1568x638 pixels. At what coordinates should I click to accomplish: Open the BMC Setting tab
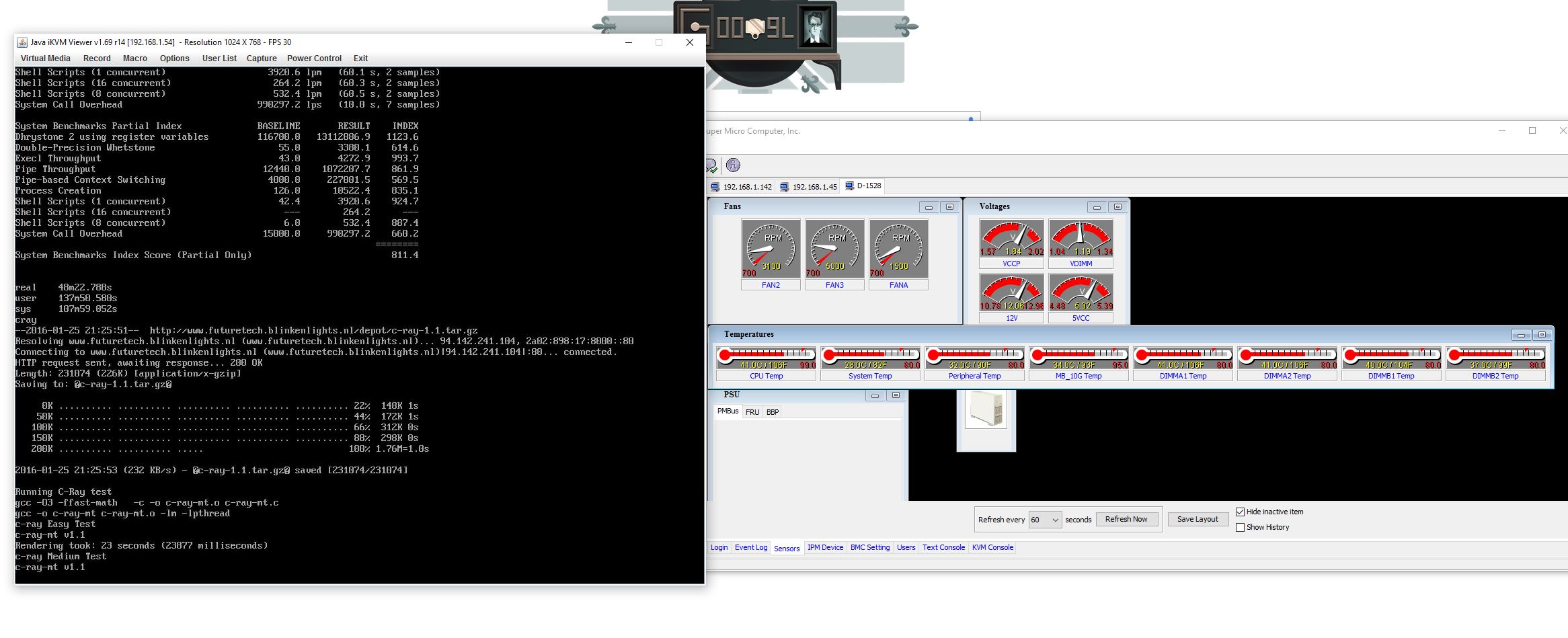(x=870, y=547)
